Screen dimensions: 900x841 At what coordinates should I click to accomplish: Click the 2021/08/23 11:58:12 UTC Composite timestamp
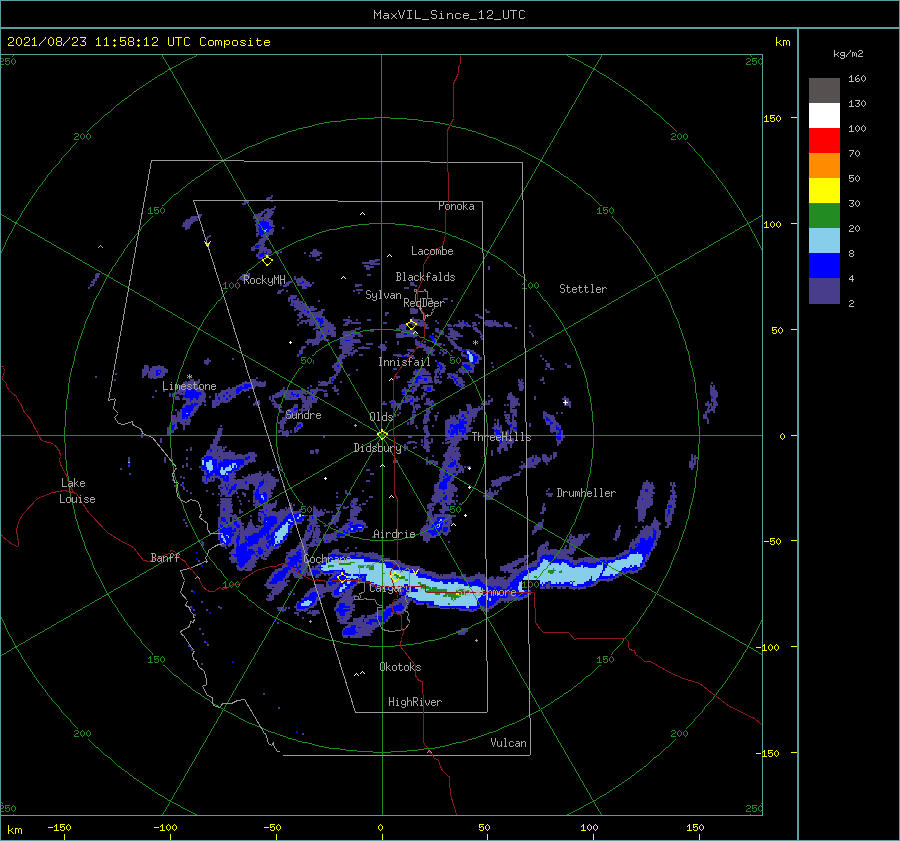(138, 42)
